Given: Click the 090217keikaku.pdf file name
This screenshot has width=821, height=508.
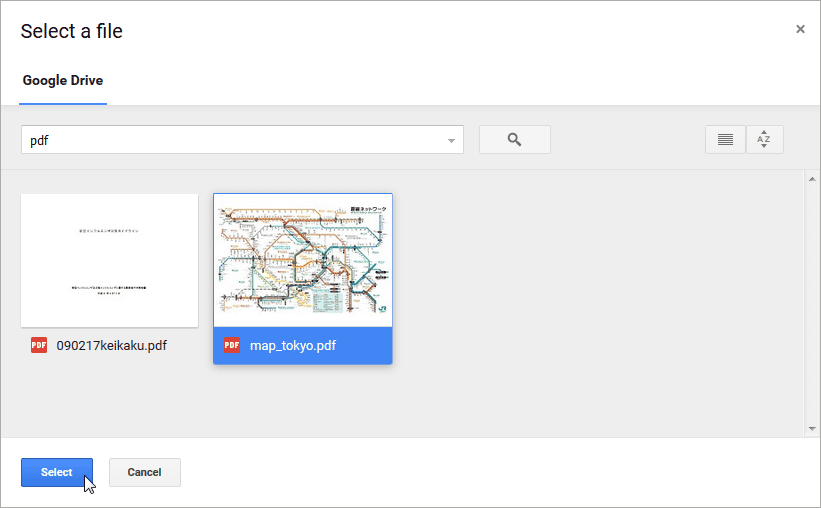Looking at the screenshot, I should [x=112, y=346].
